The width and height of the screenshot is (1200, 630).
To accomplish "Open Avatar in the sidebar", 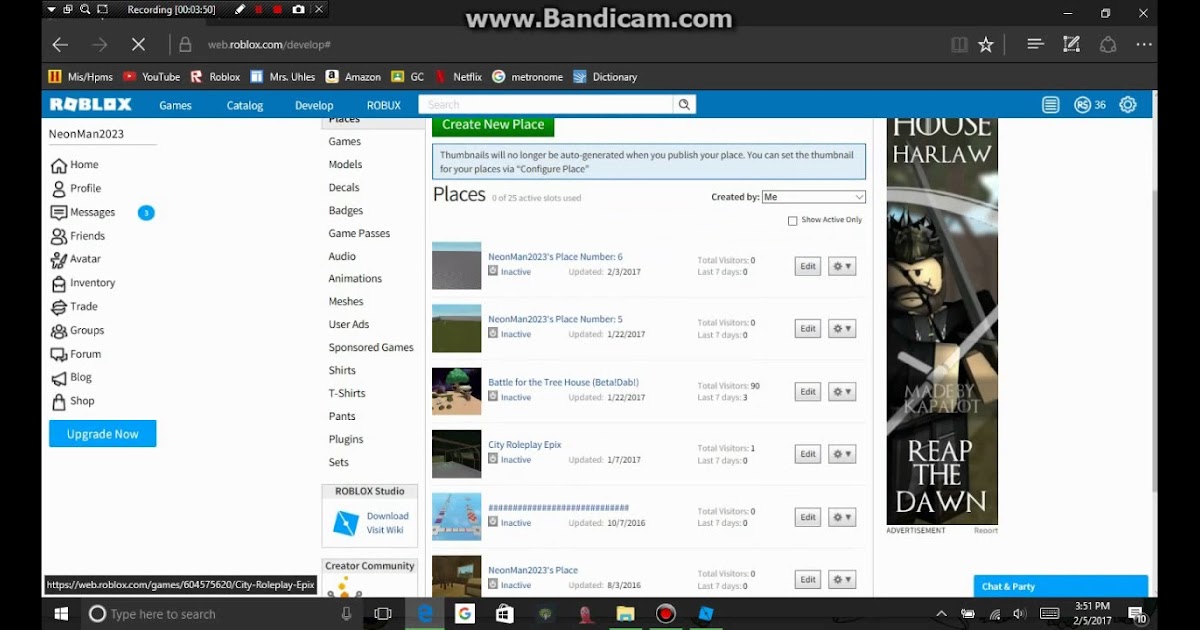I will click(x=76, y=259).
